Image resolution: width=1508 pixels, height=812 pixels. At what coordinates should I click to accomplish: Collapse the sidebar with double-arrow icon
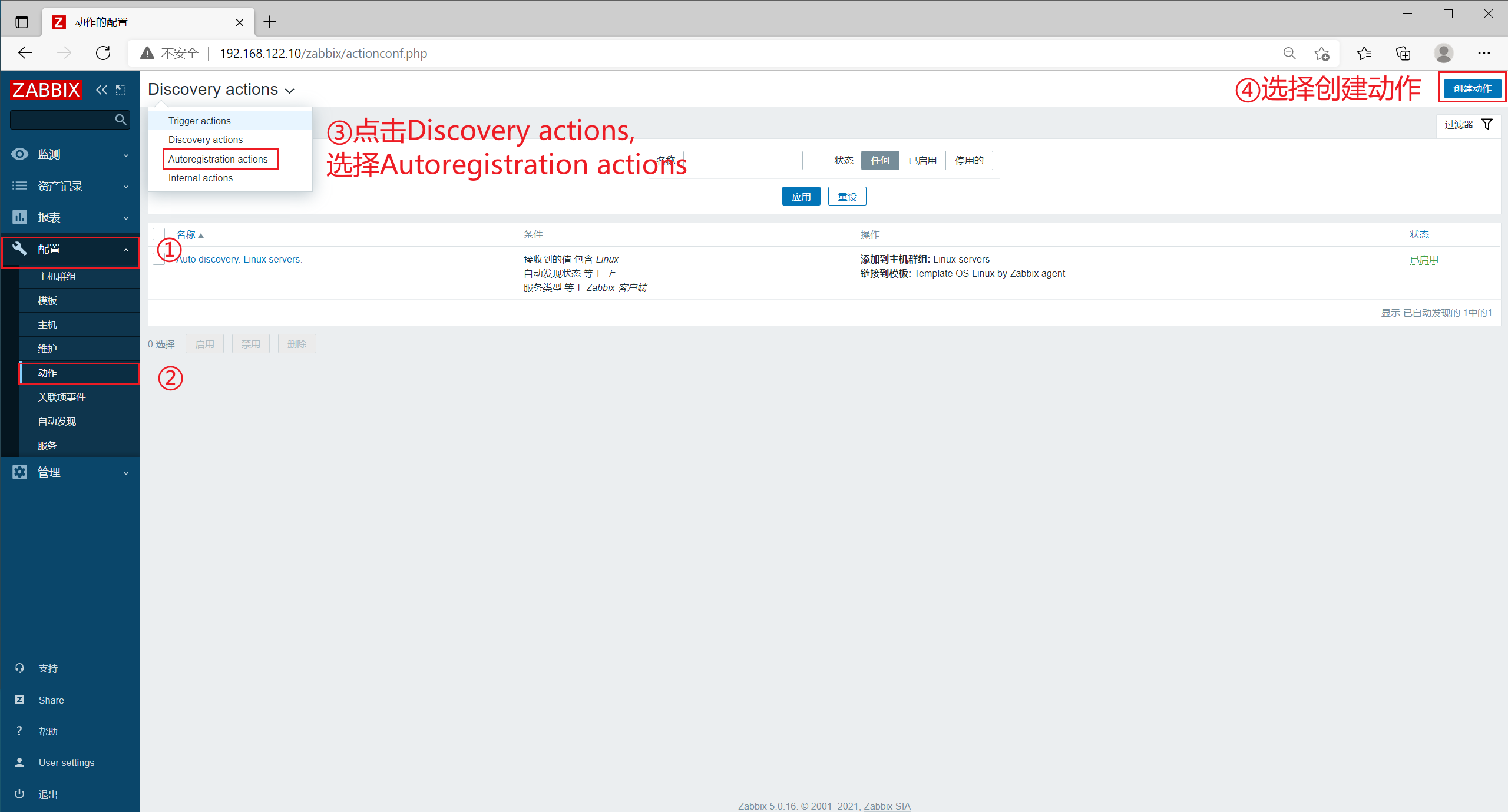(x=101, y=90)
